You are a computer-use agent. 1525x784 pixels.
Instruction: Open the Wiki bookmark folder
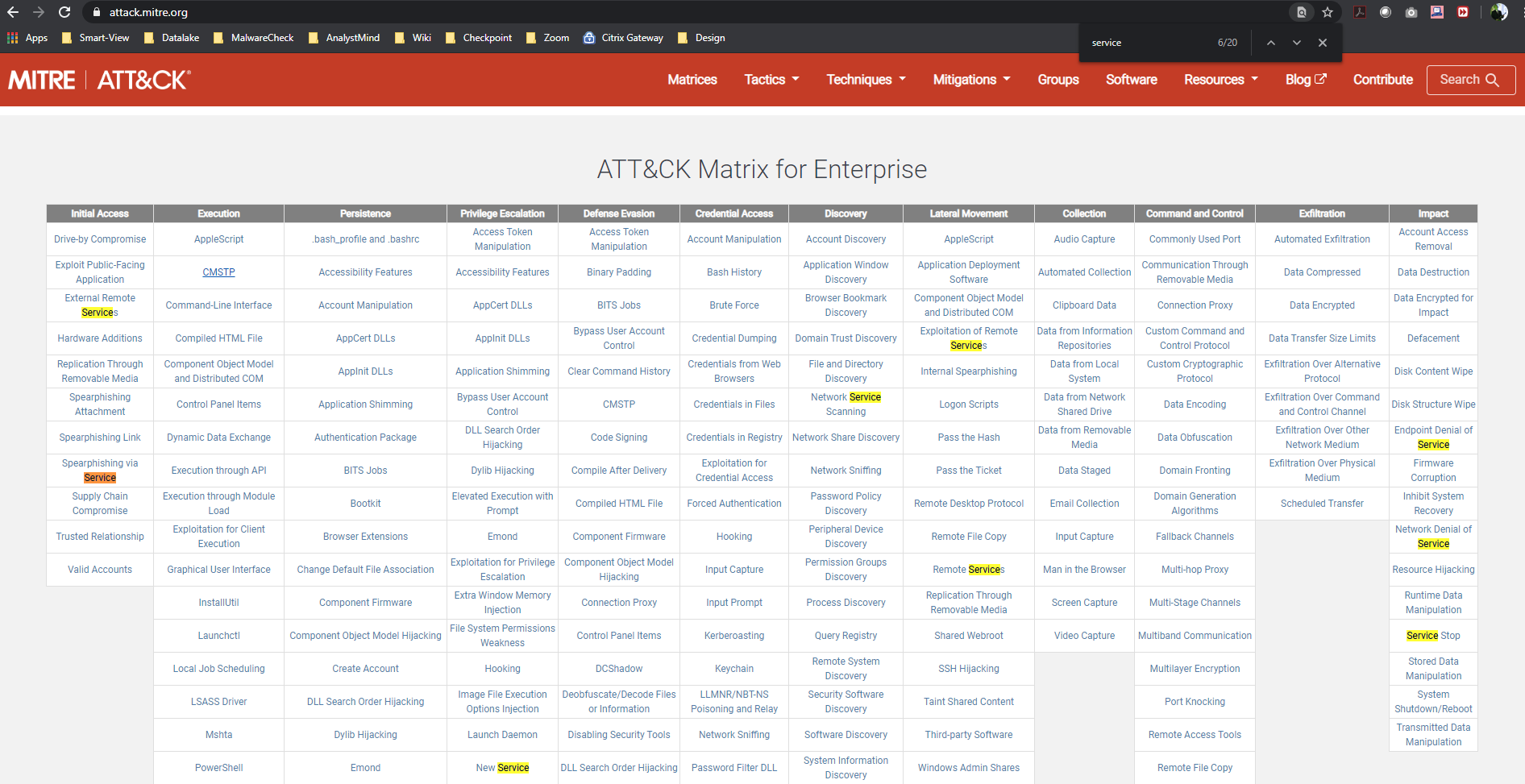[413, 38]
